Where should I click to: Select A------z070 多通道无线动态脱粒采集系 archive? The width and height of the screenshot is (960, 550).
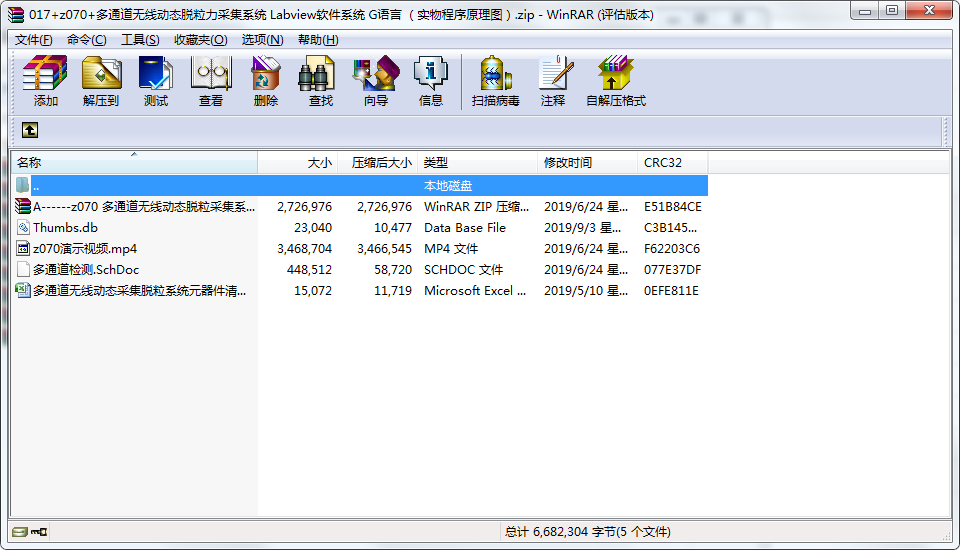coord(144,207)
